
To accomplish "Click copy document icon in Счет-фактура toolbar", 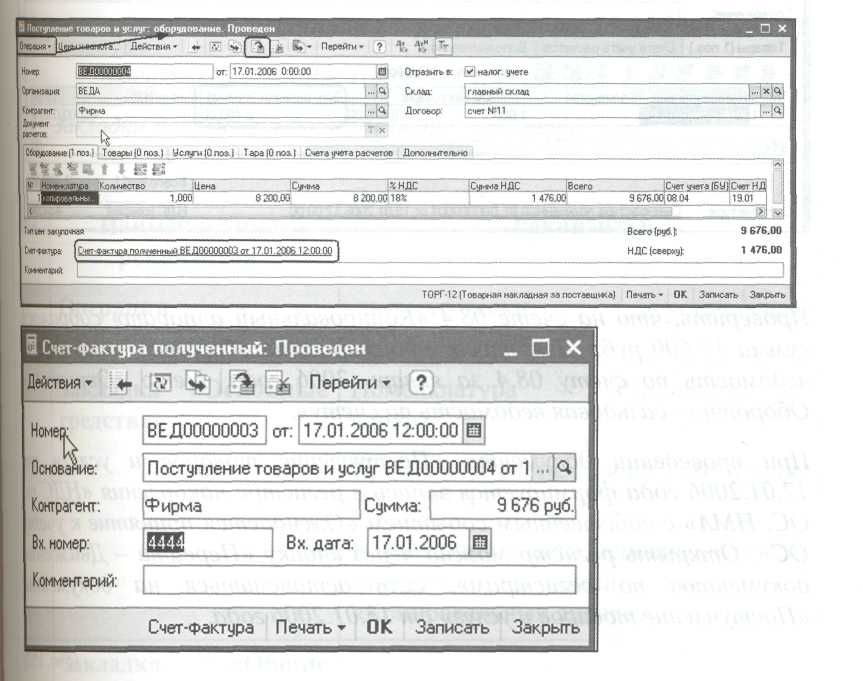I will coord(199,383).
